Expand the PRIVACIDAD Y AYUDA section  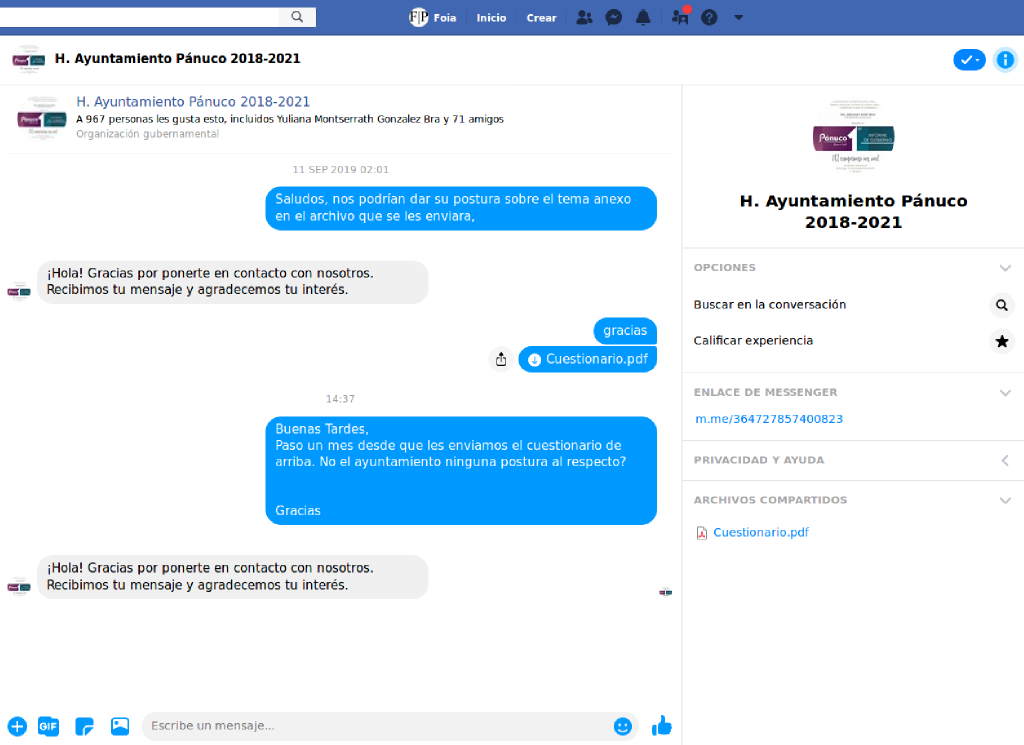coord(853,460)
